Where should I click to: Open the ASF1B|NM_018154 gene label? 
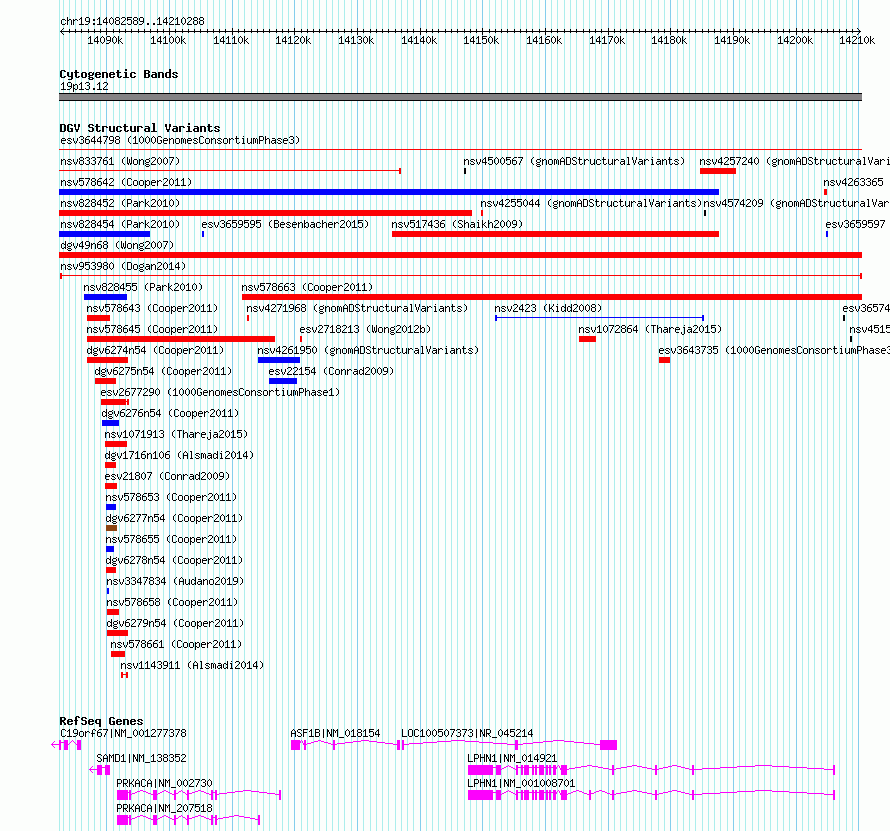point(335,733)
